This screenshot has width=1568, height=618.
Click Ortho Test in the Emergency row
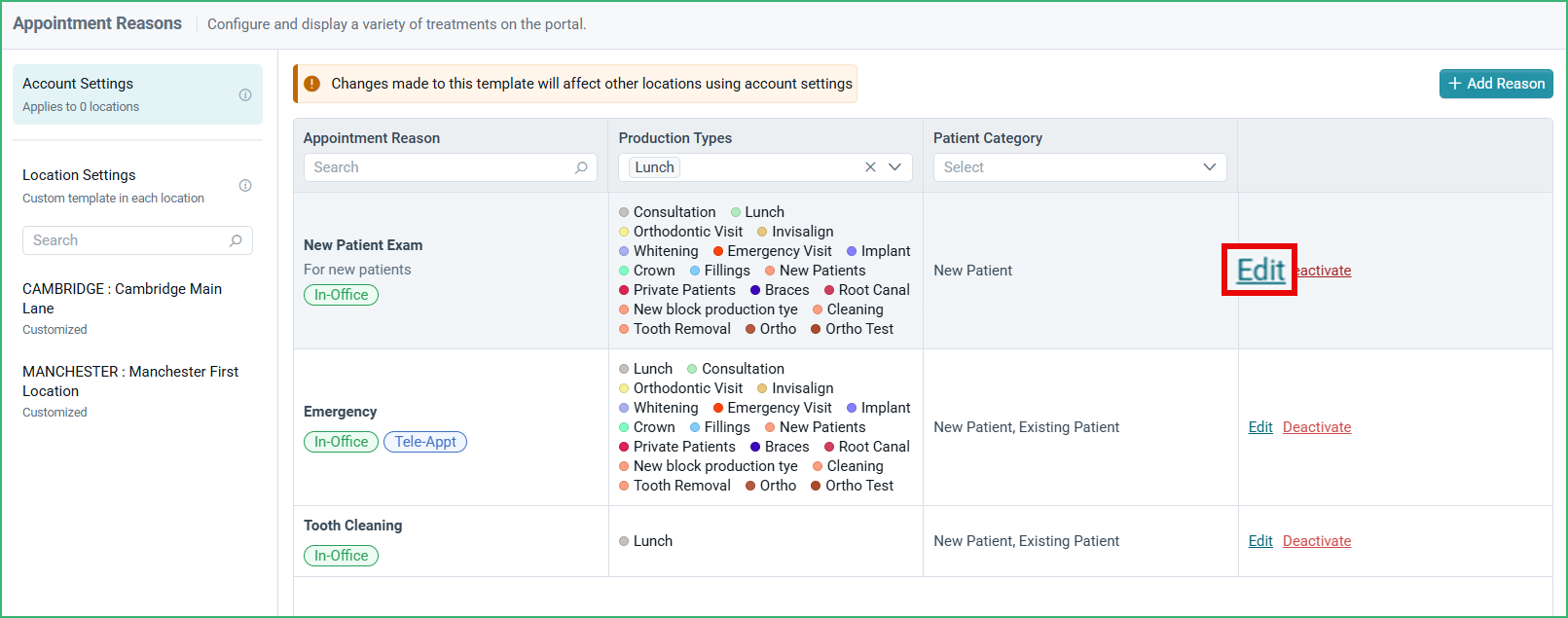tap(859, 486)
